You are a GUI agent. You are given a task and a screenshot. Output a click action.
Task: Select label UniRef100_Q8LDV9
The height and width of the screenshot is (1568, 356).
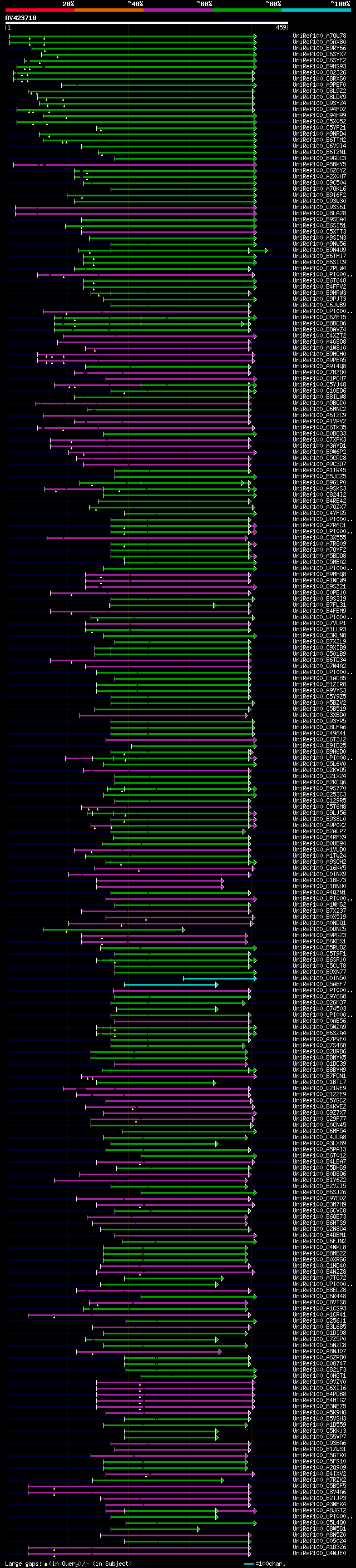(x=319, y=97)
